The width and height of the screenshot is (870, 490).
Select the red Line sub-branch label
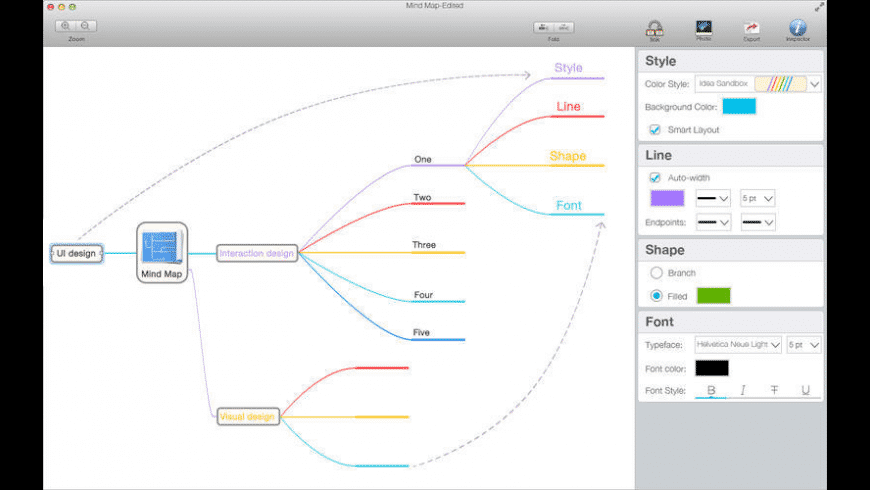point(568,106)
